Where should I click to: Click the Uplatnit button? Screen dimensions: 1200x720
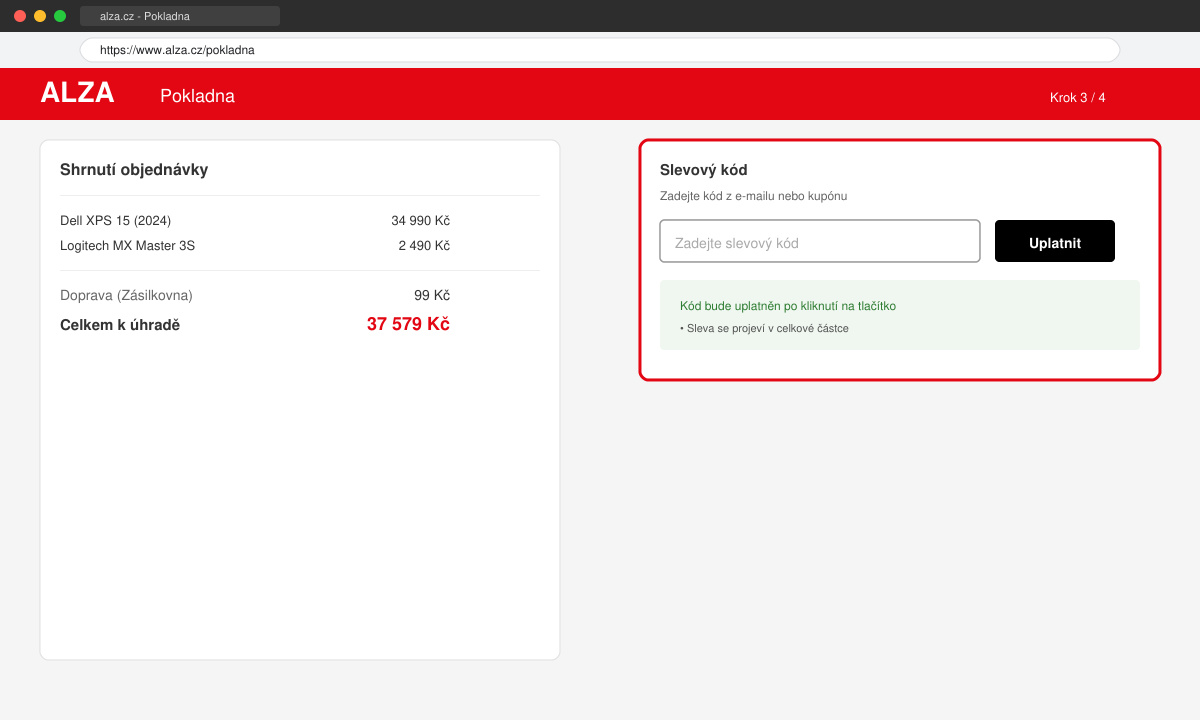coord(1055,241)
